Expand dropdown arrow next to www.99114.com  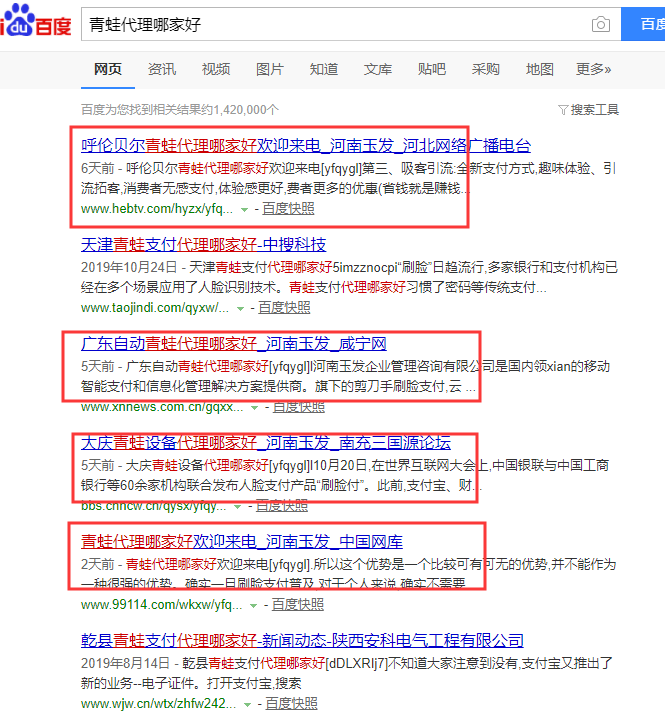[253, 606]
